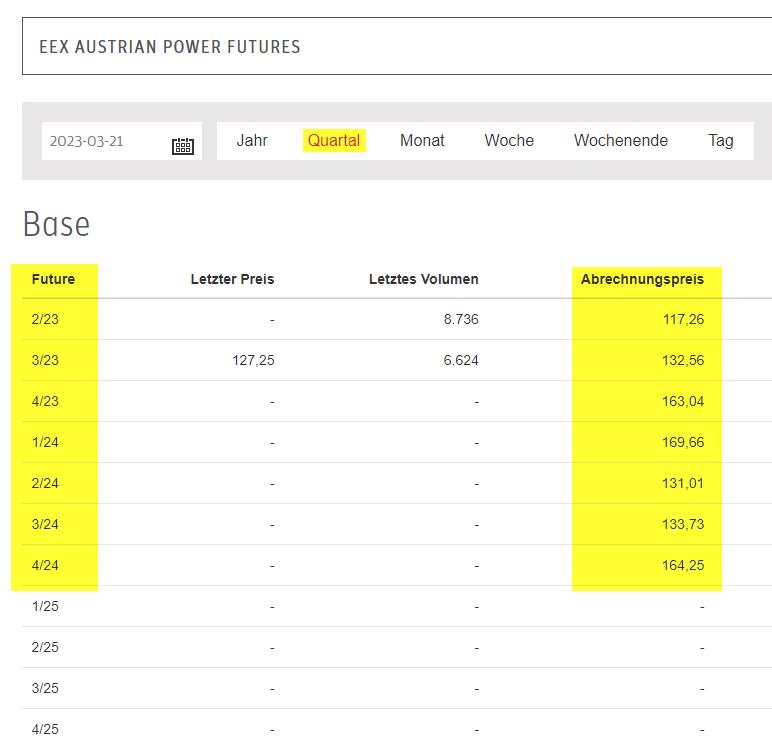
Task: Open the calendar date picker icon
Action: point(183,146)
